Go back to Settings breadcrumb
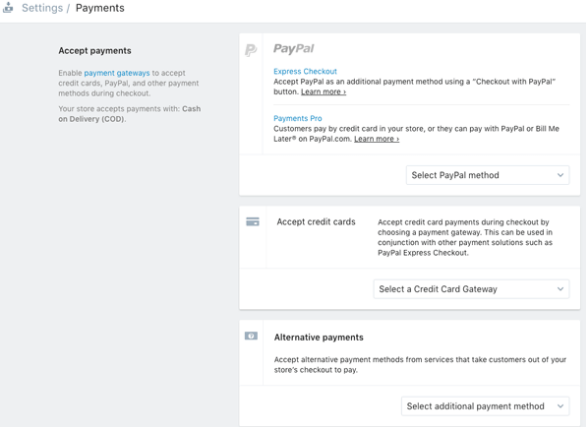 [x=42, y=8]
